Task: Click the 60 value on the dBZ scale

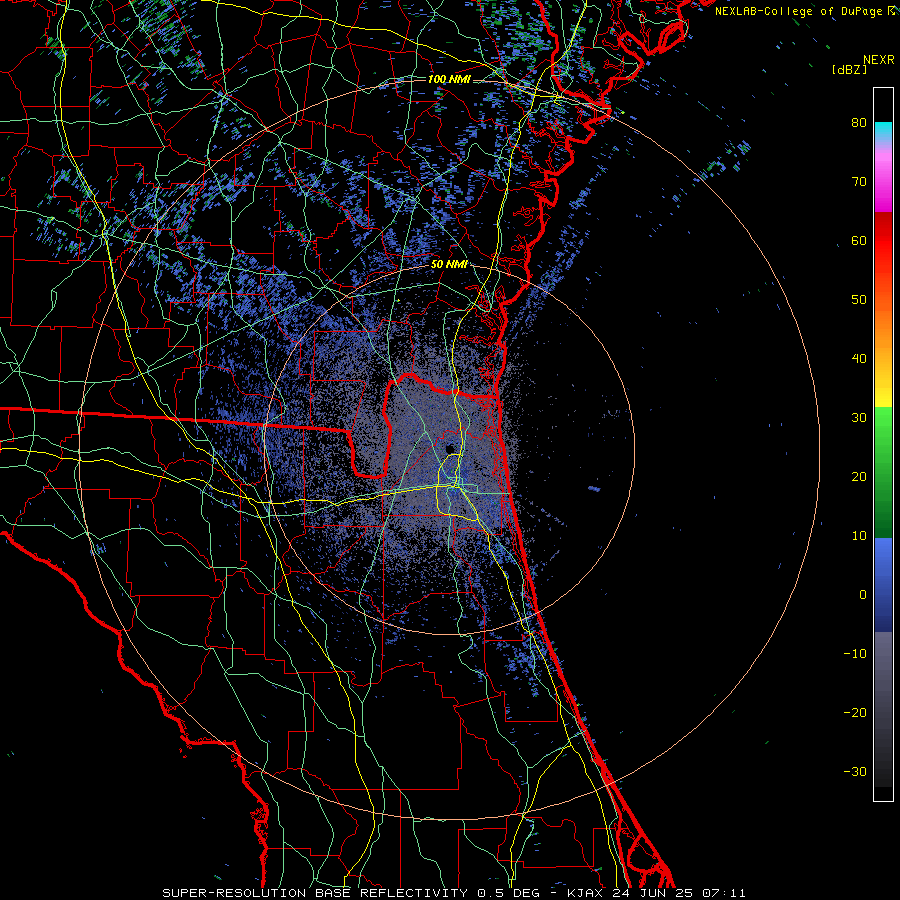Action: pyautogui.click(x=859, y=240)
